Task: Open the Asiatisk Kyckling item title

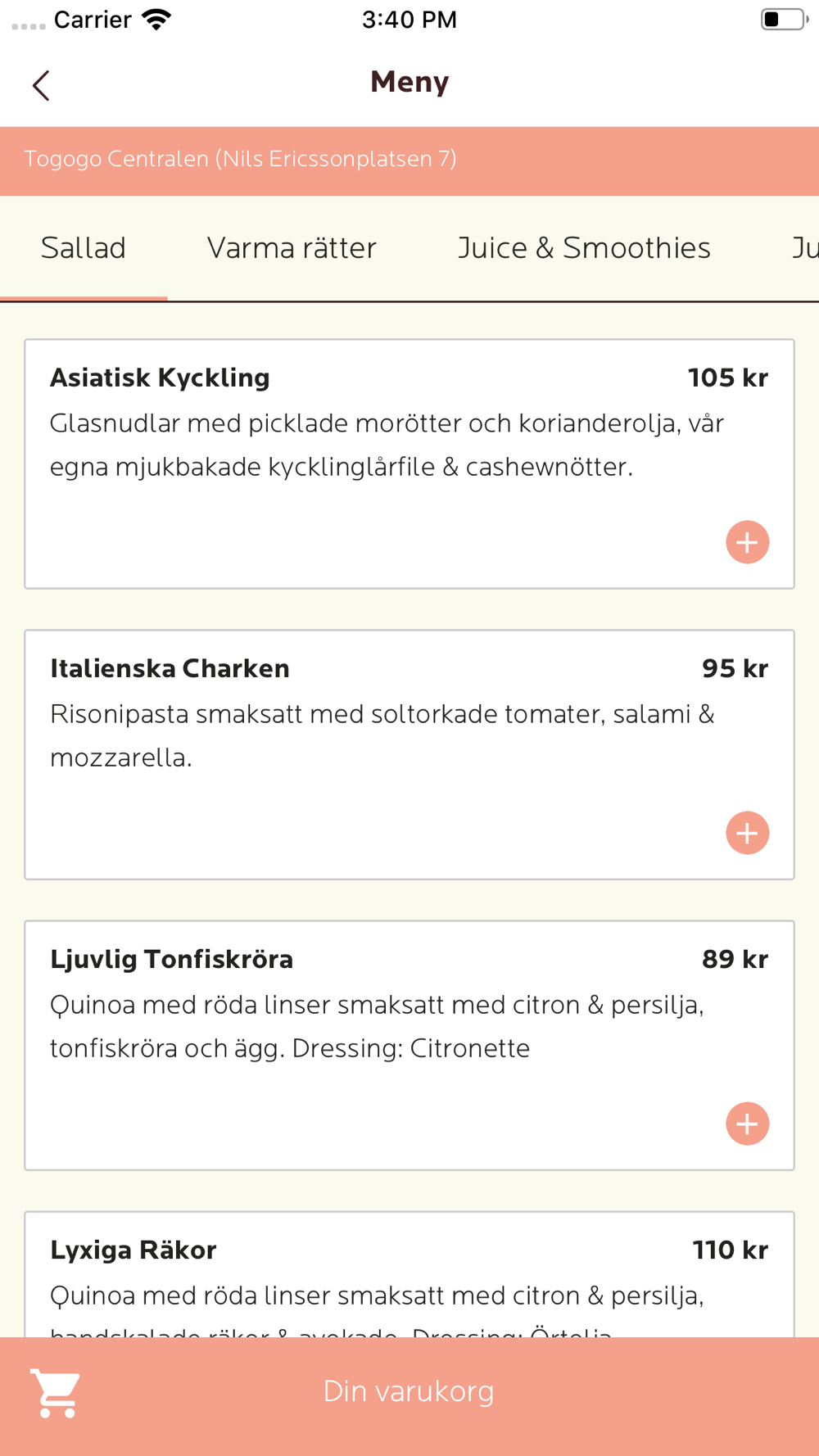Action: [160, 378]
